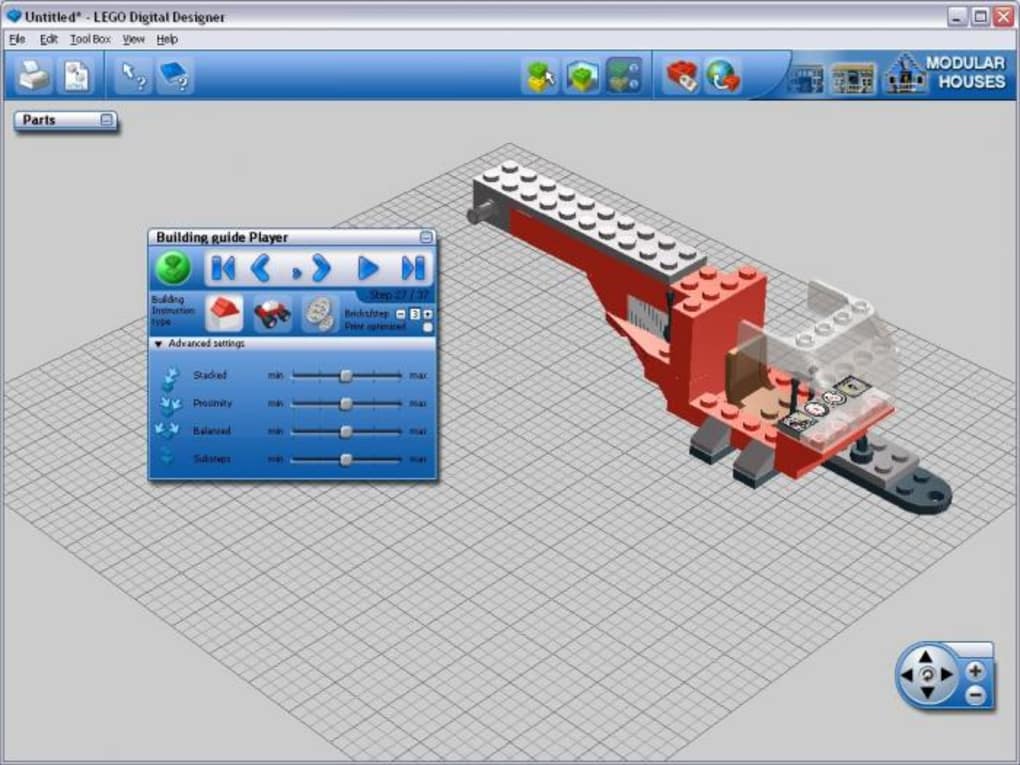Select the red car building instruction type
Viewport: 1020px width, 765px height.
[272, 314]
